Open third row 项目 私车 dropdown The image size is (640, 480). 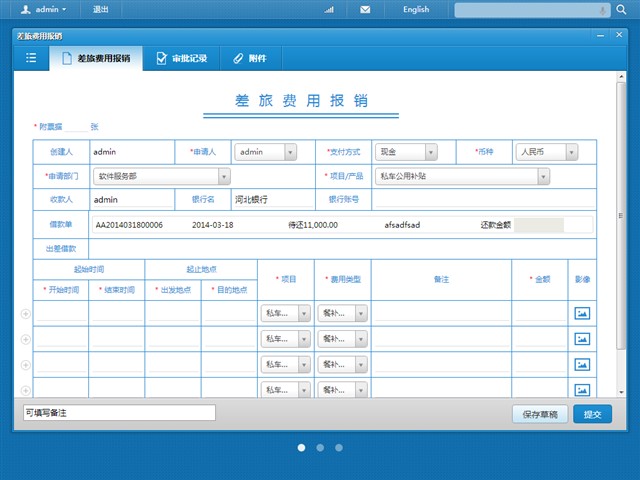coord(286,364)
